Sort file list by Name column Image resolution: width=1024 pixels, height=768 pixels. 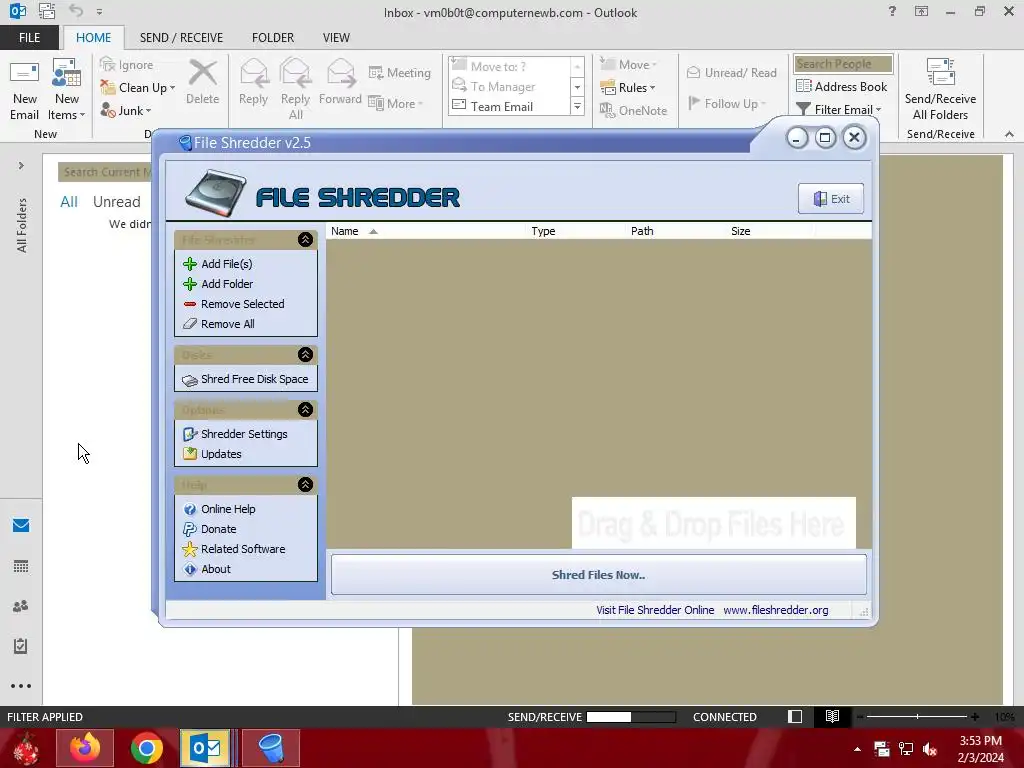coord(425,231)
